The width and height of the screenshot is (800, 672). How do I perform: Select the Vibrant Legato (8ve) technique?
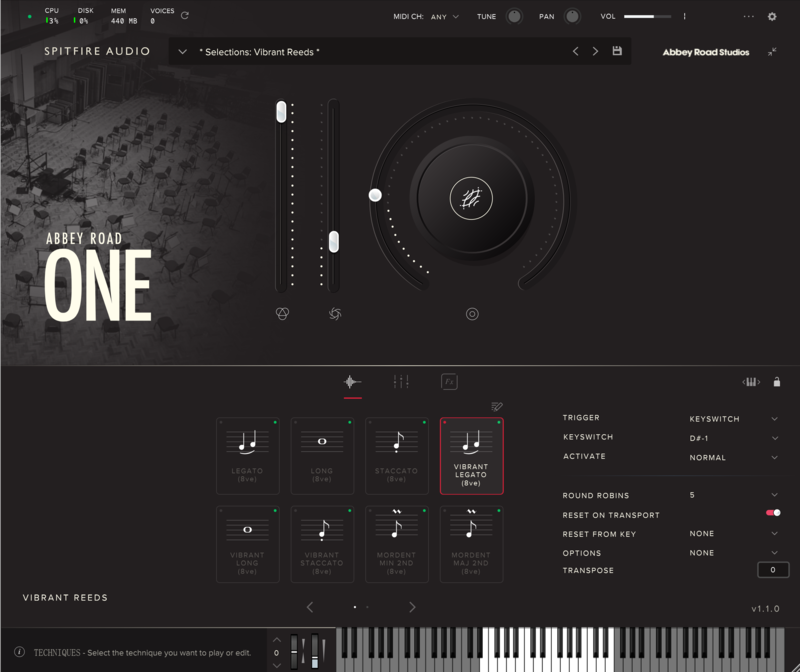[x=471, y=456]
